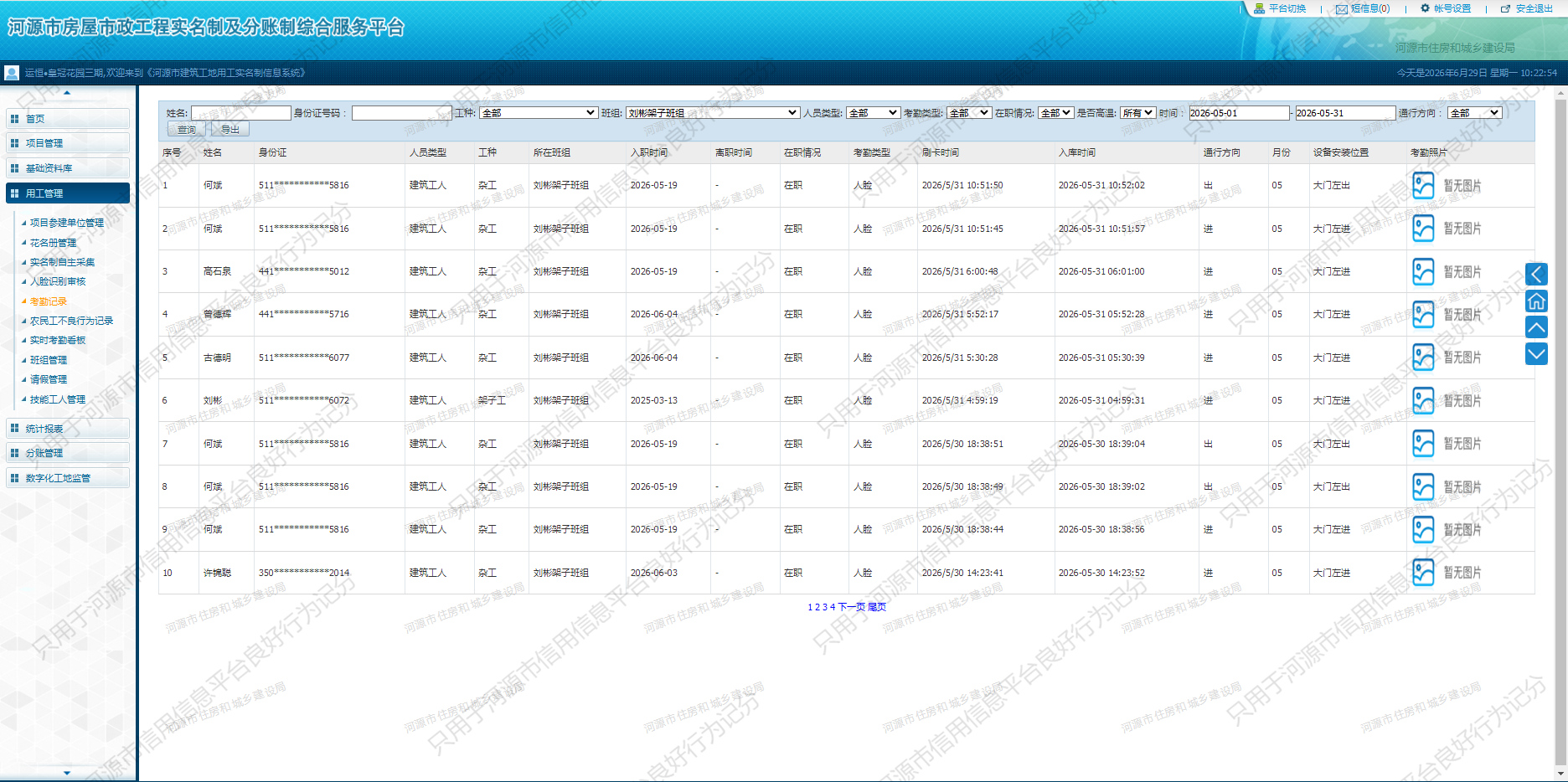Click the scroll-down floating button
Viewport: 1568px width, 782px height.
[x=1536, y=354]
